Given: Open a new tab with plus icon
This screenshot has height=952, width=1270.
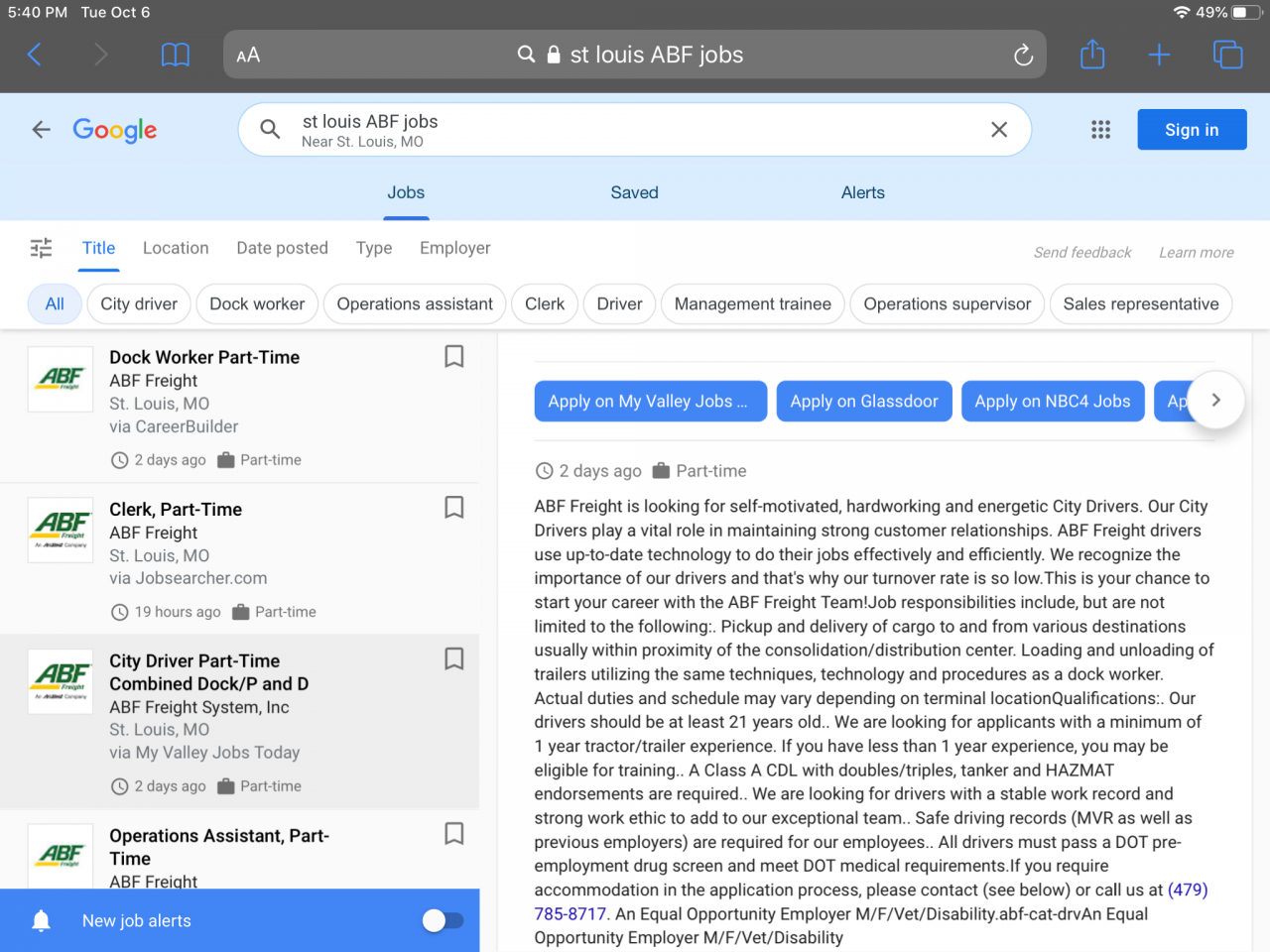Looking at the screenshot, I should click(x=1159, y=55).
